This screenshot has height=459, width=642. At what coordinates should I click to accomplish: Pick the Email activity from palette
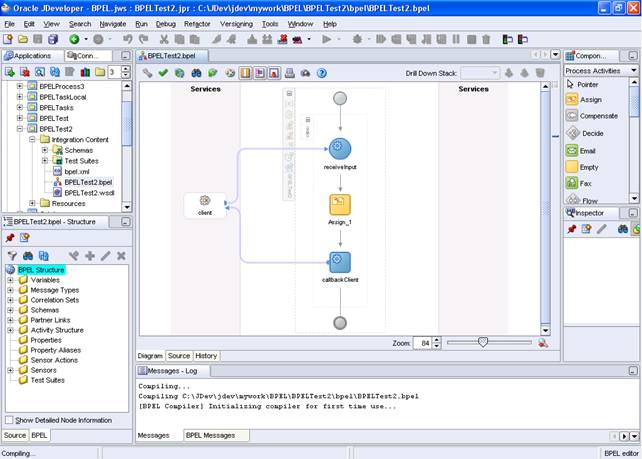(587, 150)
